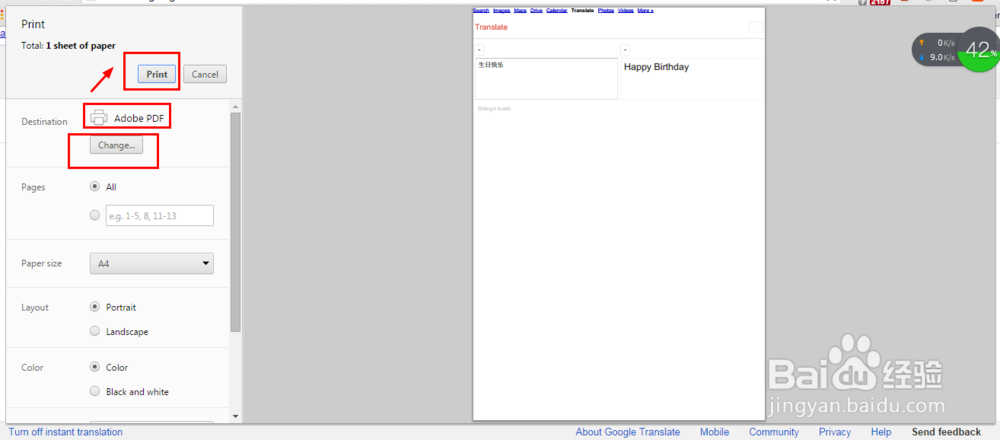This screenshot has height=440, width=1000.
Task: Click Send feedback in footer
Action: coord(946,432)
